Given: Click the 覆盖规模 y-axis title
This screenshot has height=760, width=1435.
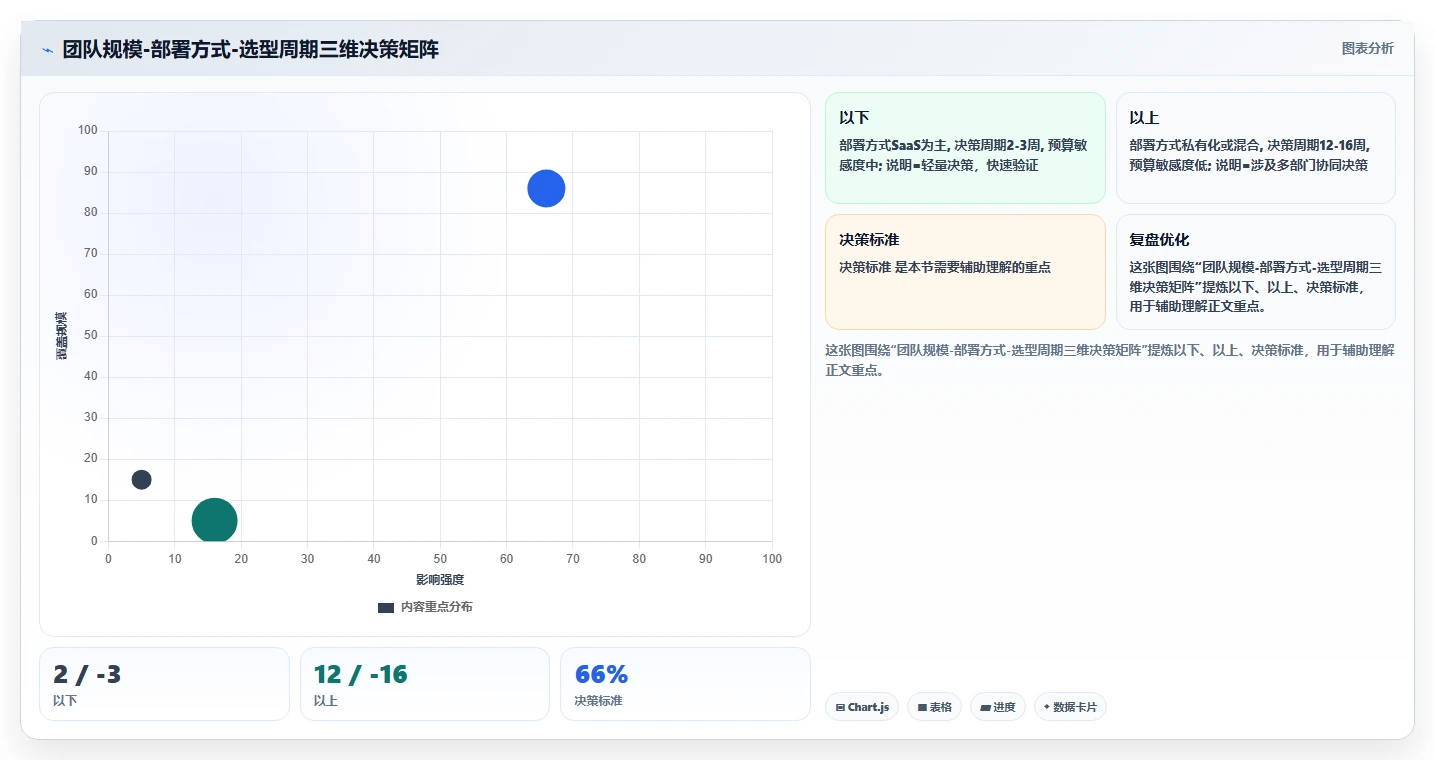Looking at the screenshot, I should click(x=62, y=336).
